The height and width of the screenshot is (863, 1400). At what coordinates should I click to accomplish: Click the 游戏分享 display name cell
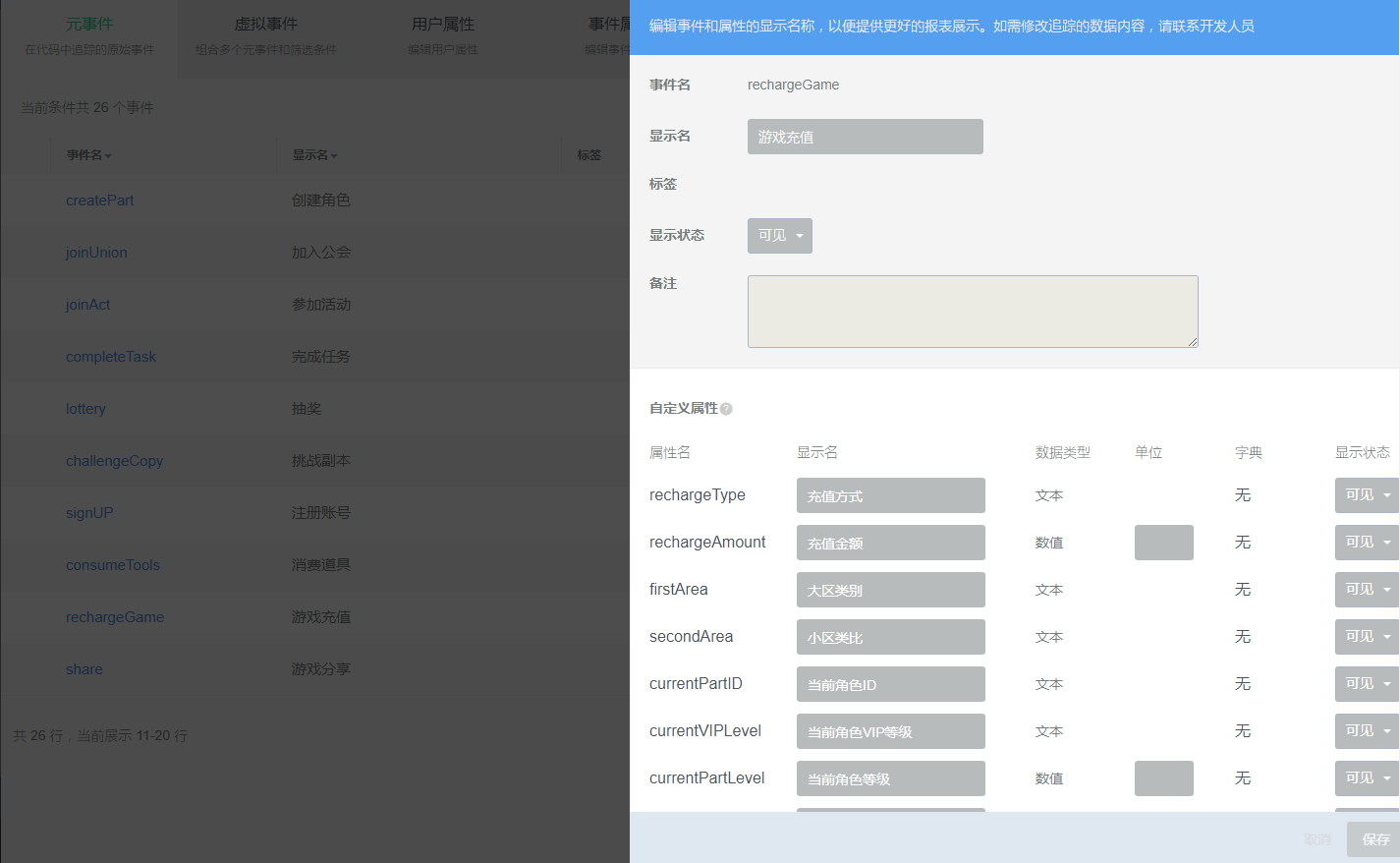point(321,669)
